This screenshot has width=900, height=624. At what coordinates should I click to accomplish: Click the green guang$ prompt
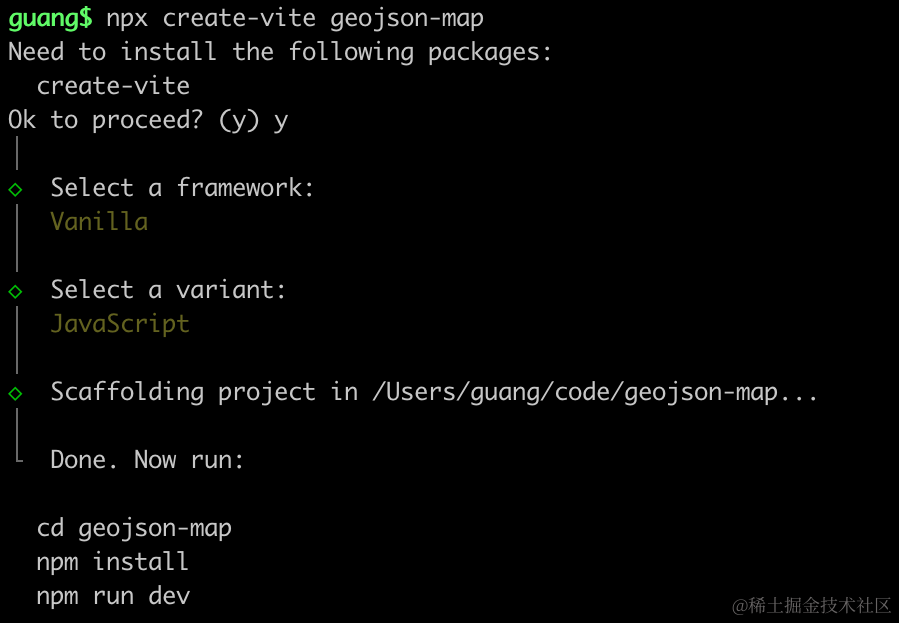[51, 18]
